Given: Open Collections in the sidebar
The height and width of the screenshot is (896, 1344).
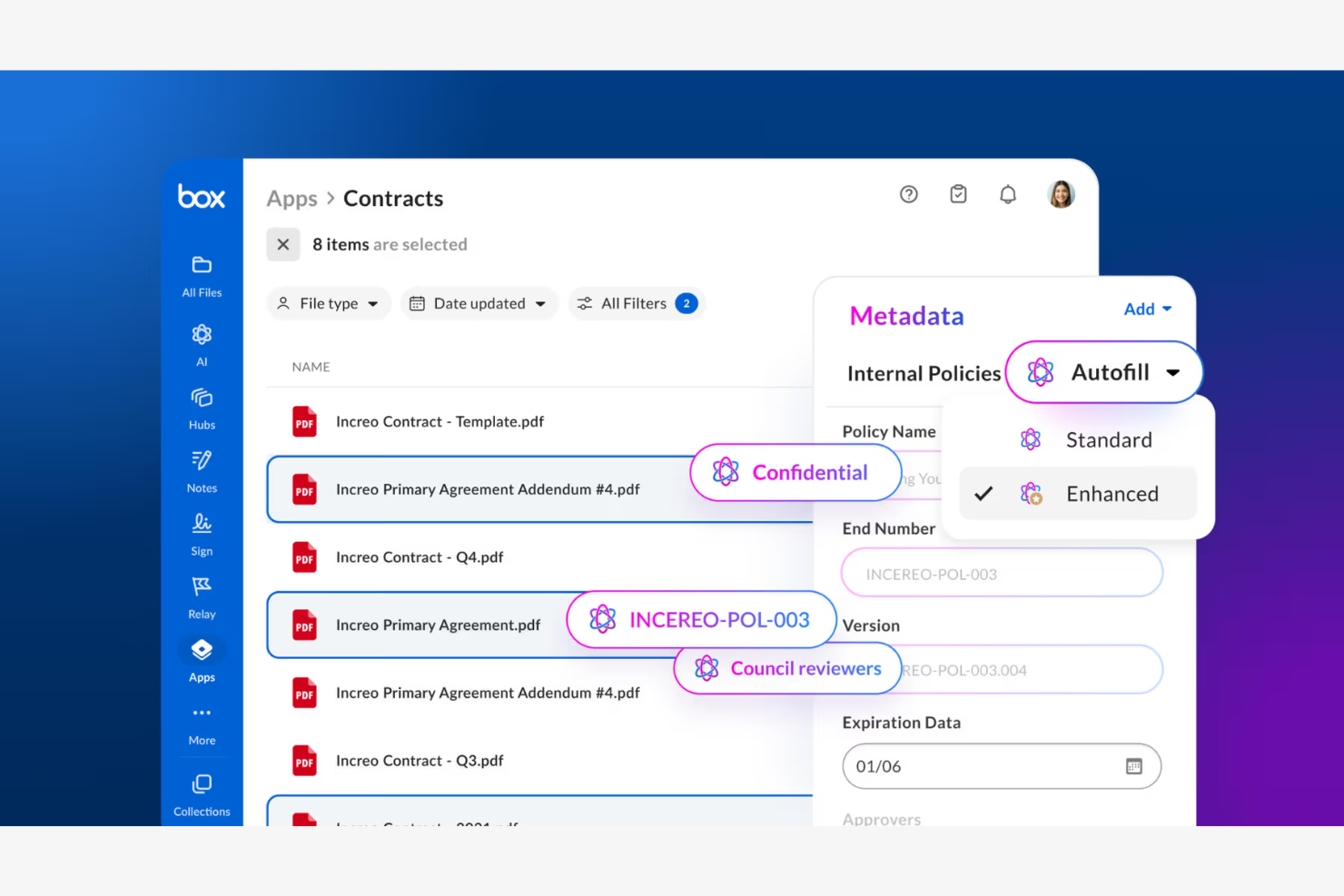Looking at the screenshot, I should 201,789.
